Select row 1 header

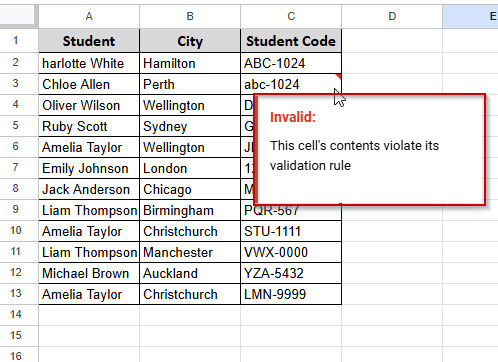tap(16, 41)
